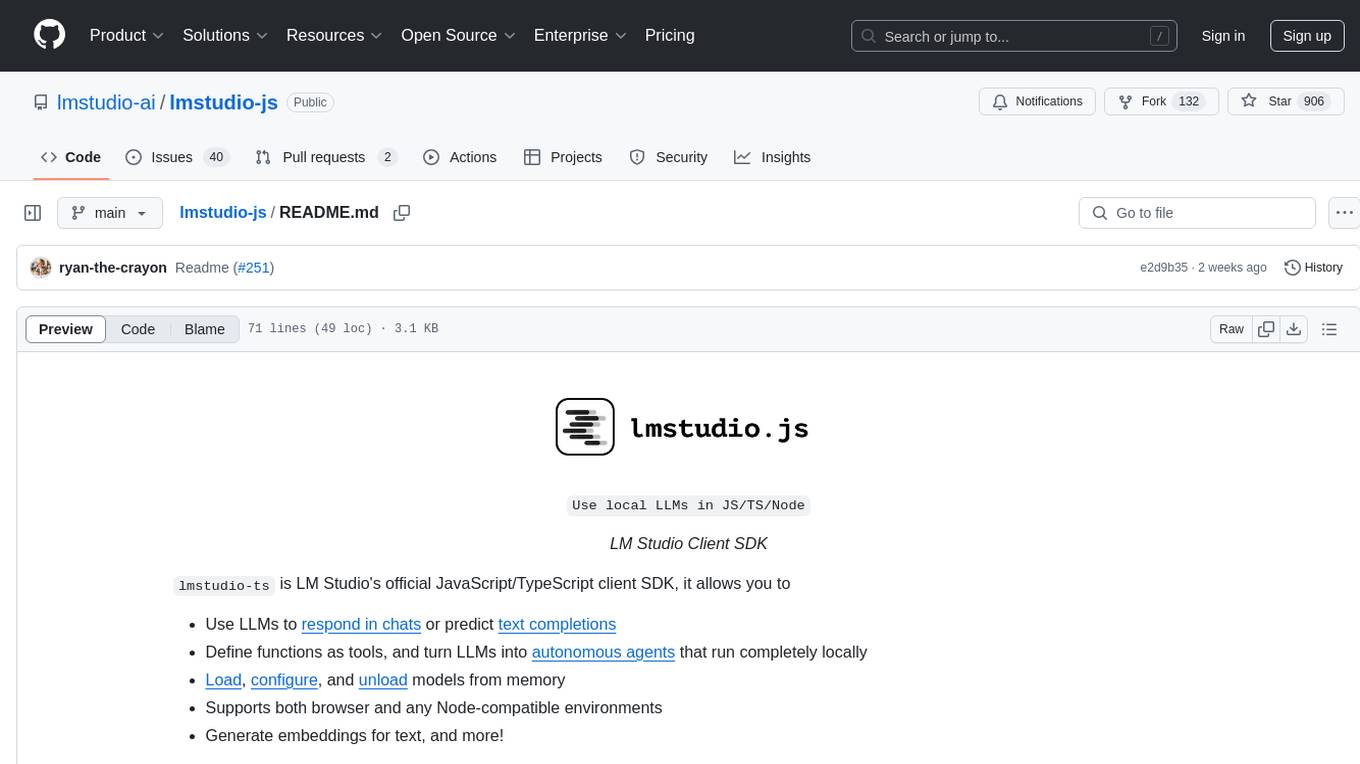The height and width of the screenshot is (764, 1360).
Task: Click the Public repository badge
Action: (310, 102)
